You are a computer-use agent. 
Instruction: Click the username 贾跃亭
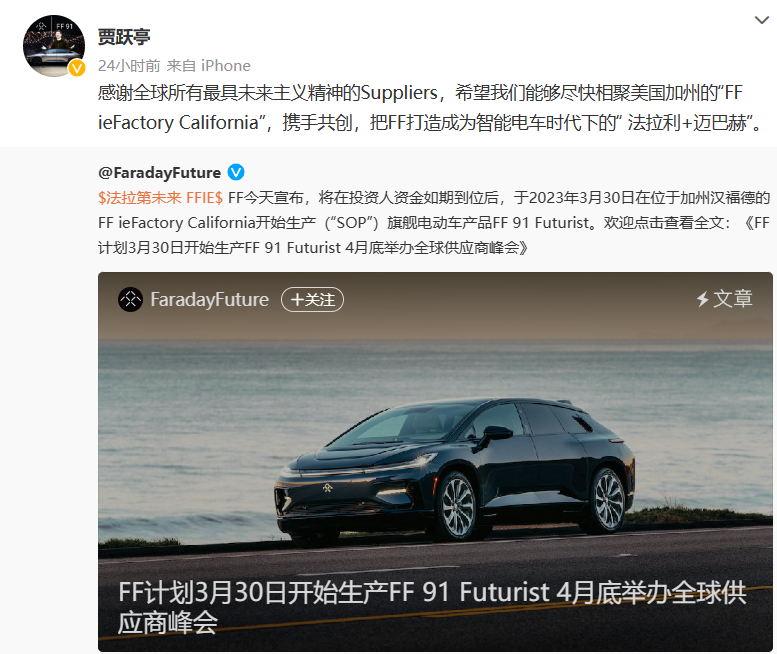point(123,37)
